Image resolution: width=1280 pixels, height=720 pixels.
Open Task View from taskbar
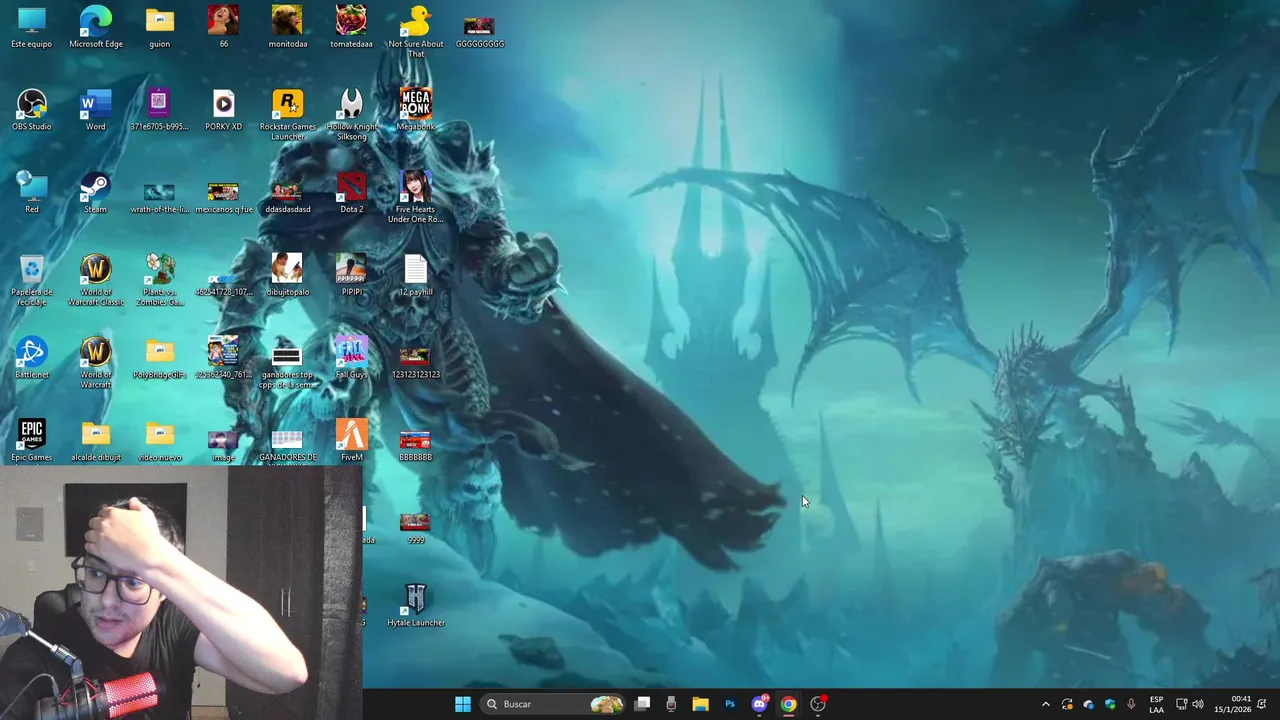point(642,704)
